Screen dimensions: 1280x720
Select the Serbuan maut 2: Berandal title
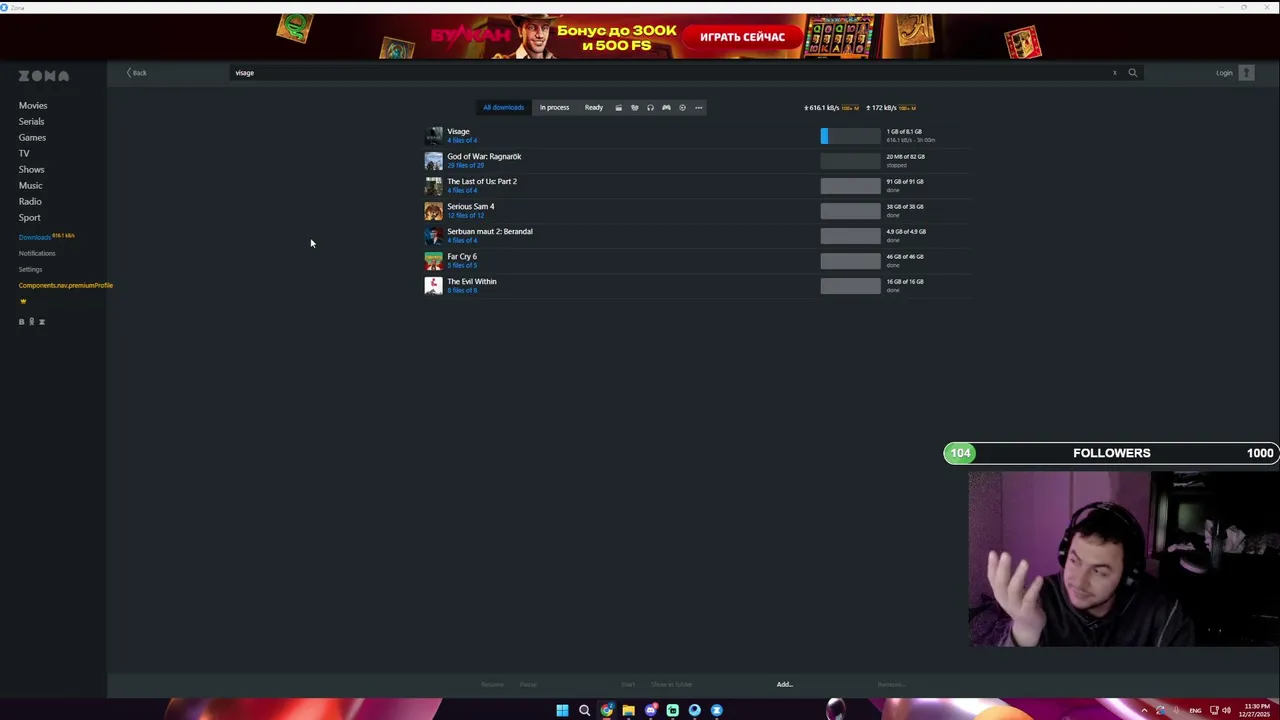coord(490,232)
